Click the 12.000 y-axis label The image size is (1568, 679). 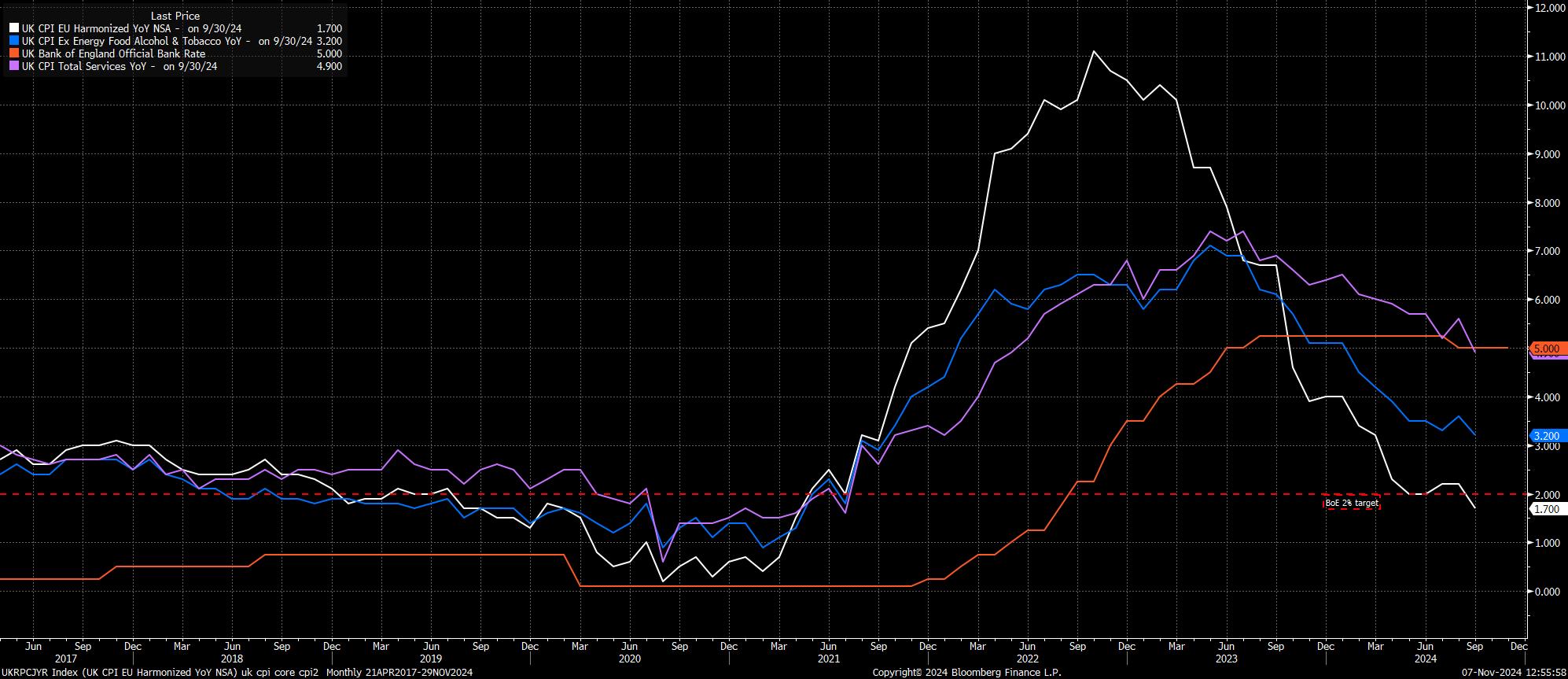coord(1548,8)
